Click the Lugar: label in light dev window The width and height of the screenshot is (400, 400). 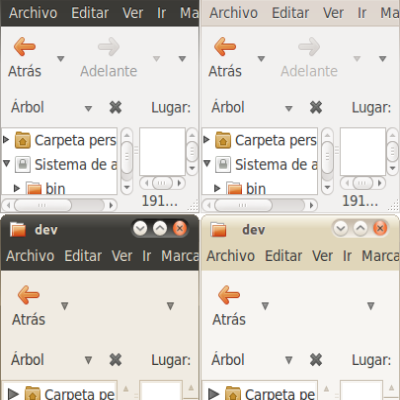[x=371, y=360]
